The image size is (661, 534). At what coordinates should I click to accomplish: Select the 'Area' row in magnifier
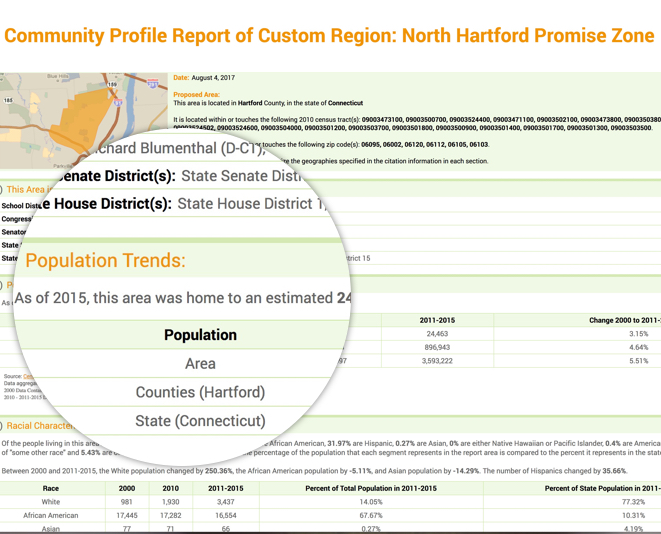[x=200, y=363]
